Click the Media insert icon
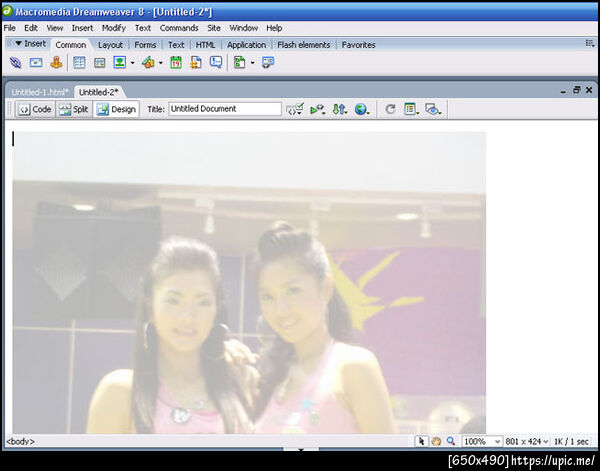This screenshot has height=471, width=600. point(148,62)
